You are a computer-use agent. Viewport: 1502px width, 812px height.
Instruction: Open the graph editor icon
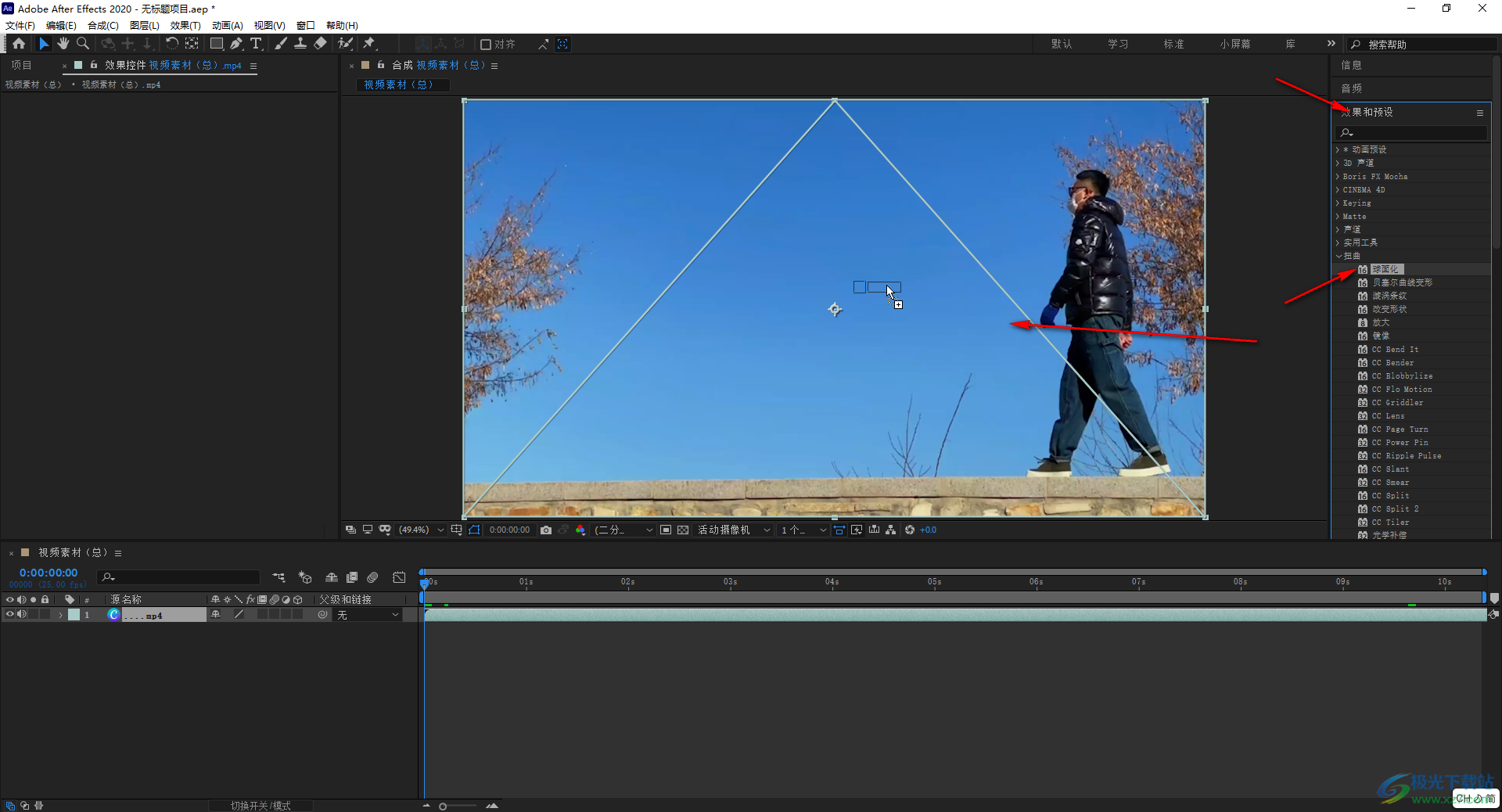pos(399,577)
